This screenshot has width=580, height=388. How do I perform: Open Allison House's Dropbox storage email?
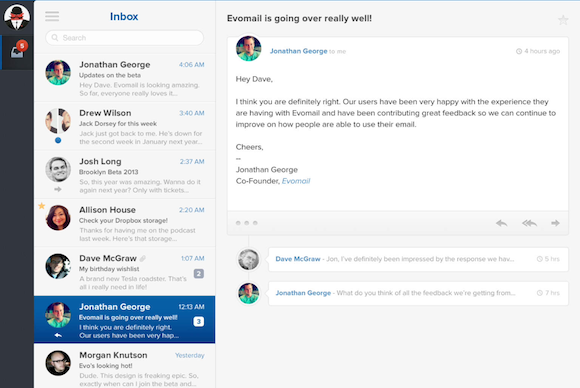125,223
